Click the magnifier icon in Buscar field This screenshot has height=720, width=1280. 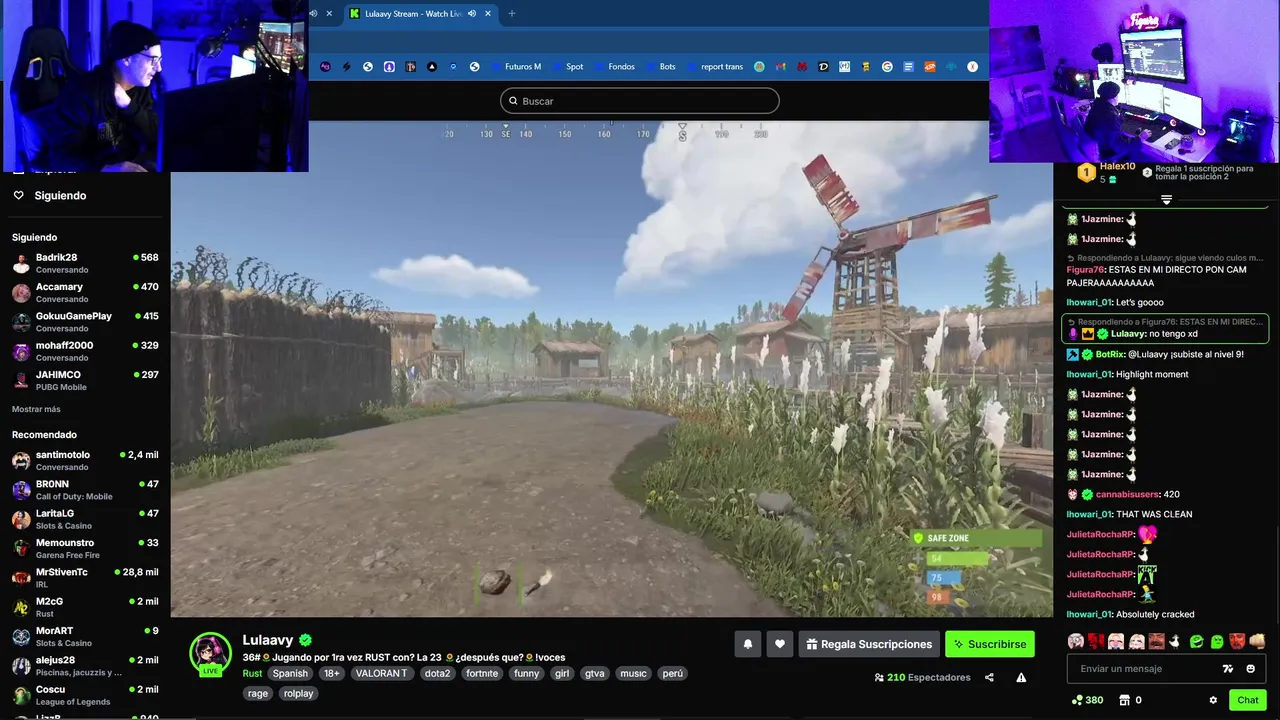pos(513,101)
